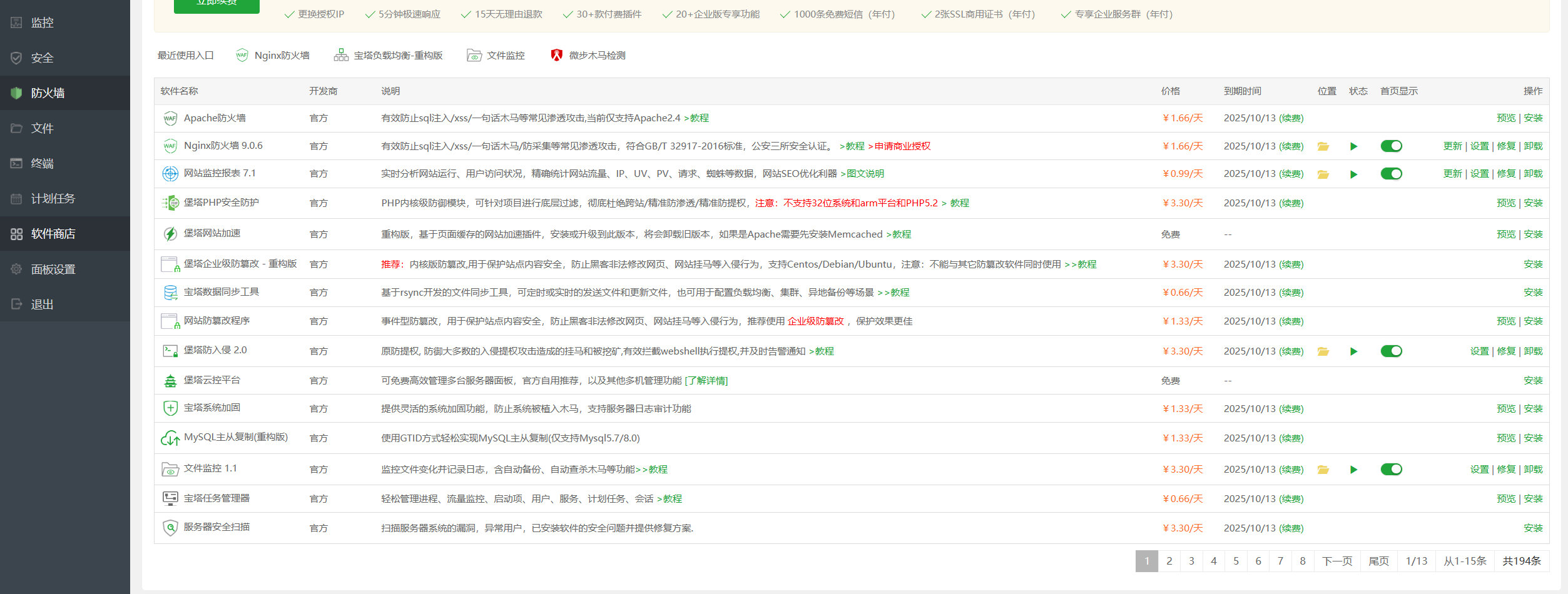
Task: Click 修复 for 文件监控 1.1
Action: coord(1506,470)
